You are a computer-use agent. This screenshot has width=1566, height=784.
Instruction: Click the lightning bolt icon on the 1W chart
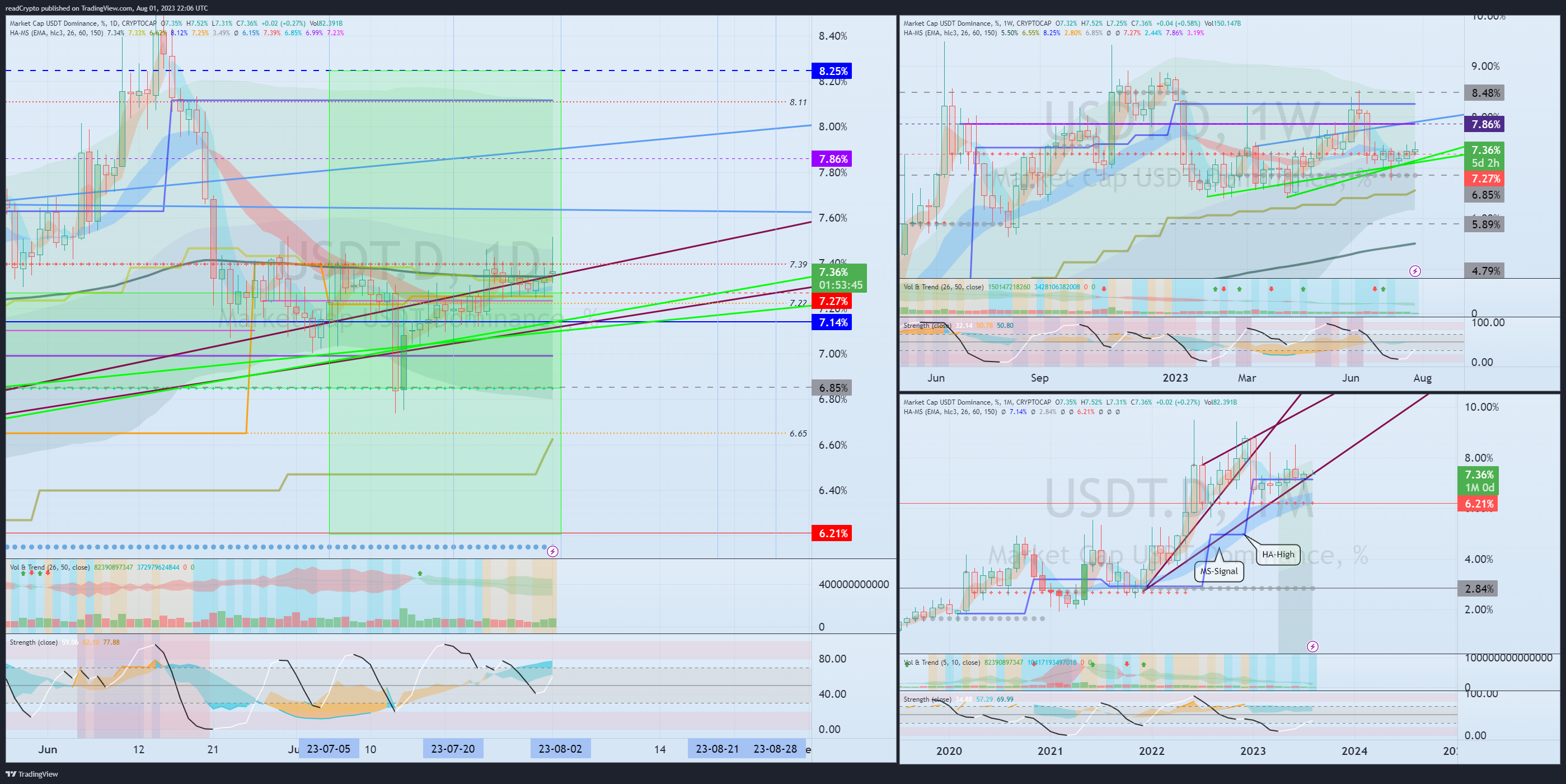click(x=1415, y=271)
